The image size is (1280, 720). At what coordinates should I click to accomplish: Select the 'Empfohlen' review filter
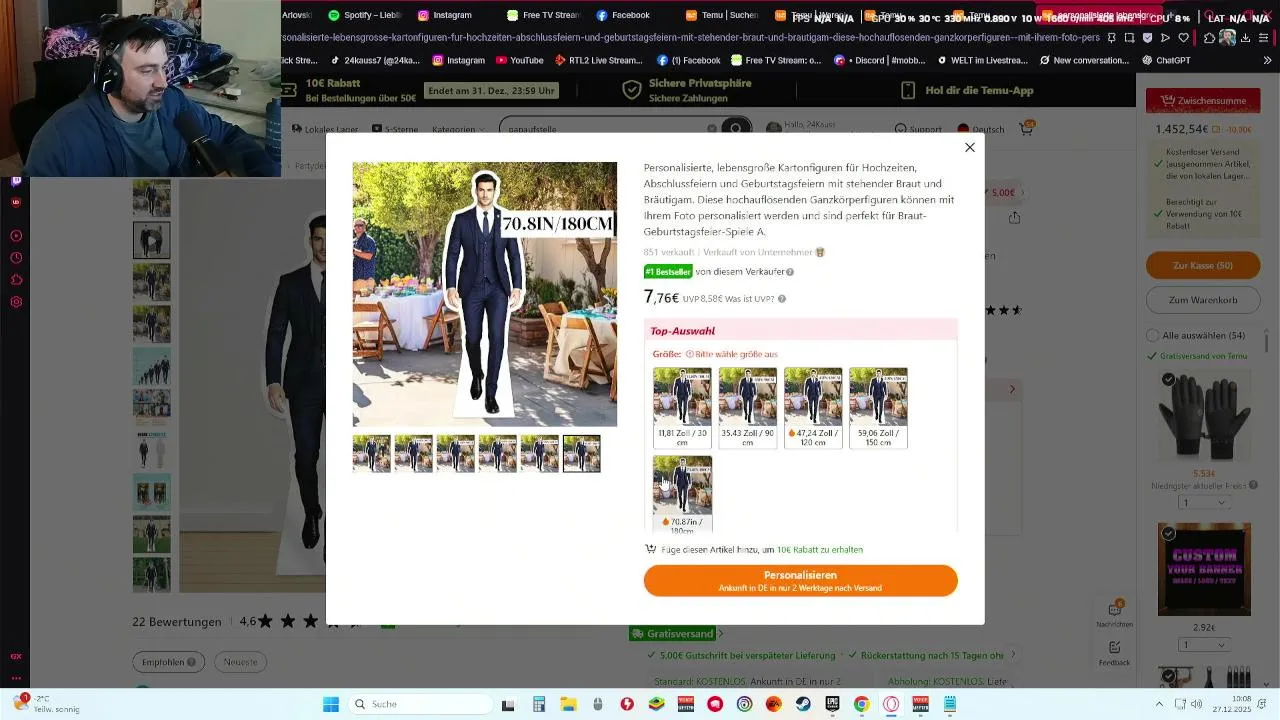tap(168, 661)
